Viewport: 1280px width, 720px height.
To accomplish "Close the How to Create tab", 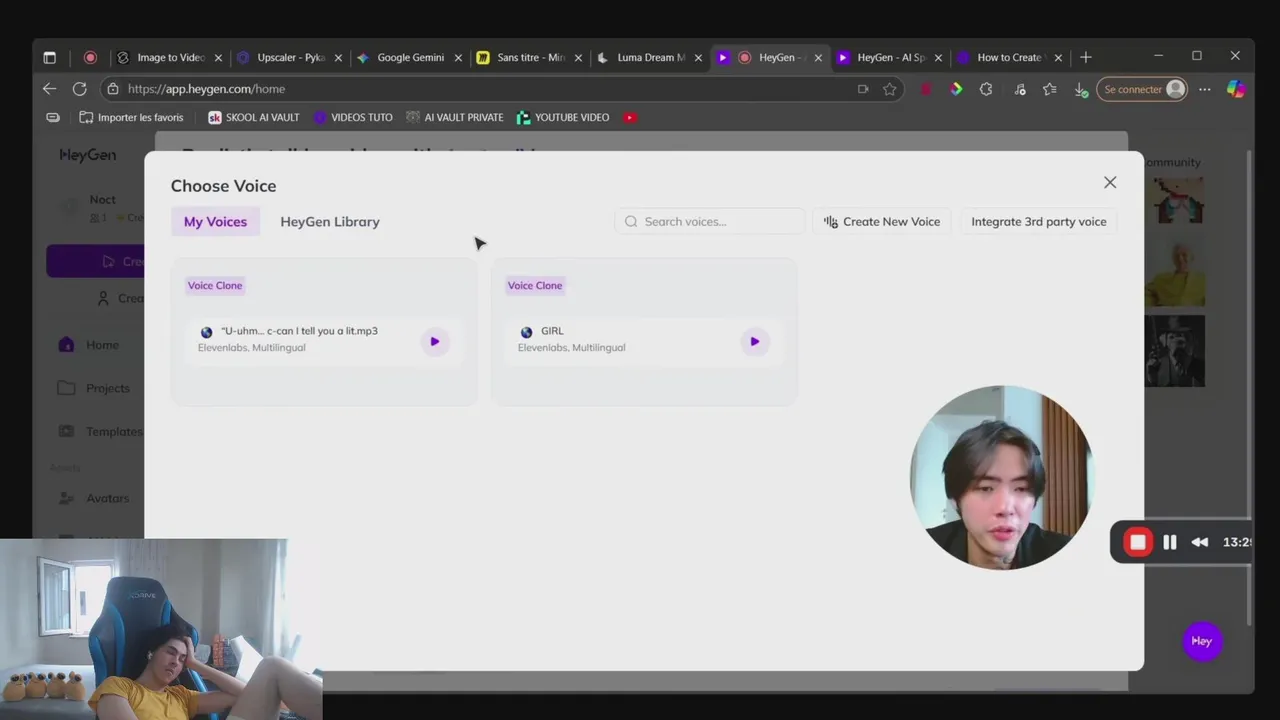I will click(x=1058, y=58).
